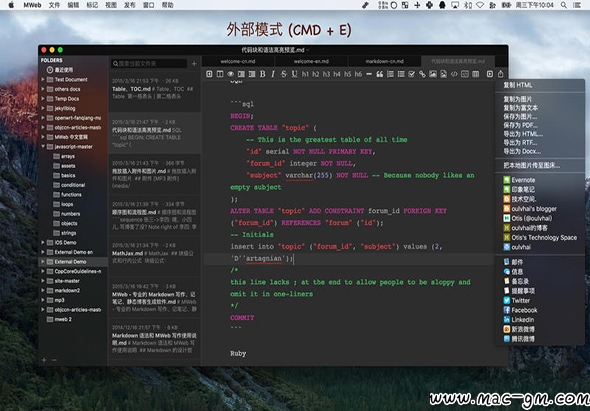Select the arrays subfolder

(73, 156)
